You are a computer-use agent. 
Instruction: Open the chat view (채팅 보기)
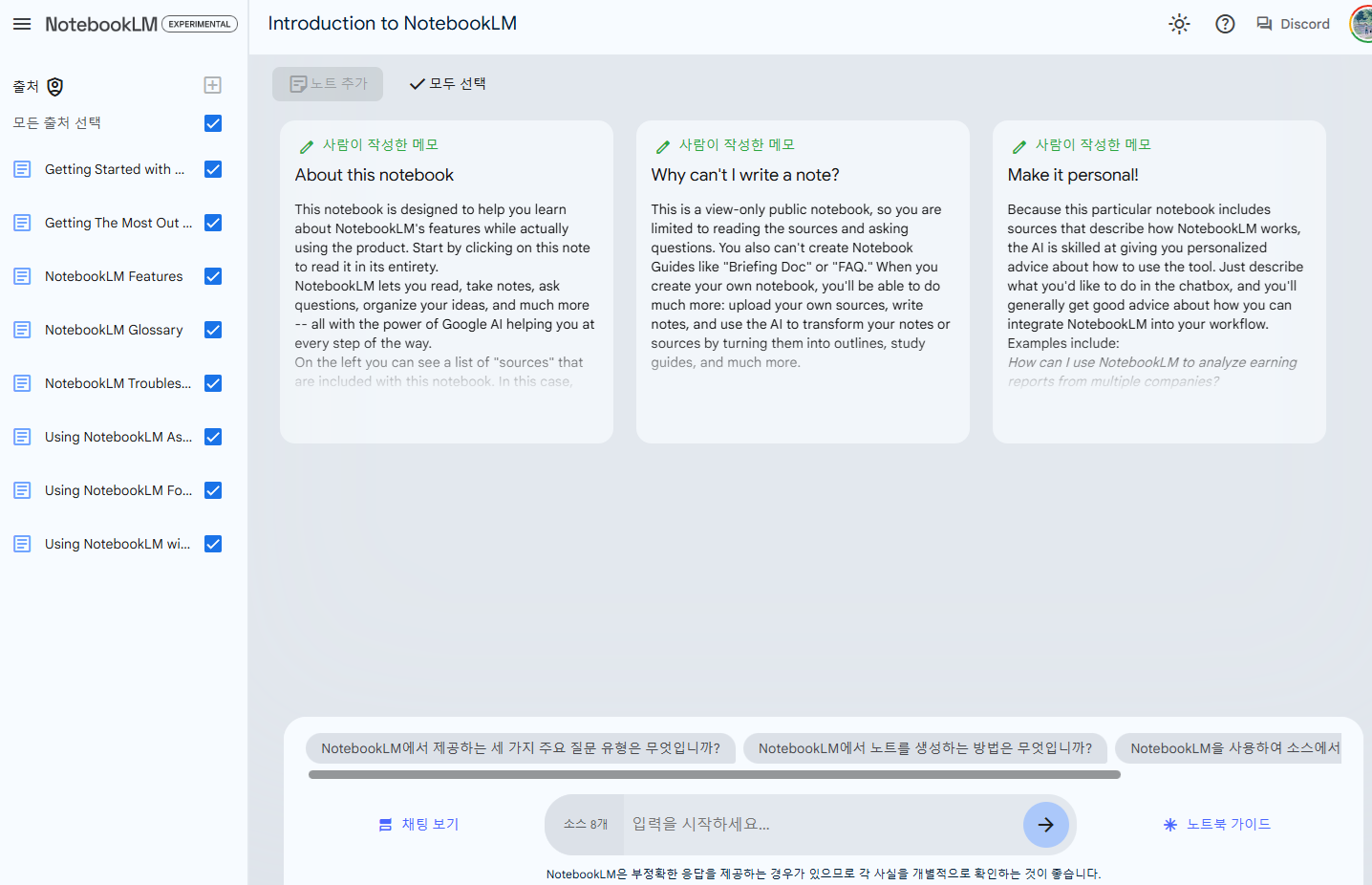click(419, 824)
